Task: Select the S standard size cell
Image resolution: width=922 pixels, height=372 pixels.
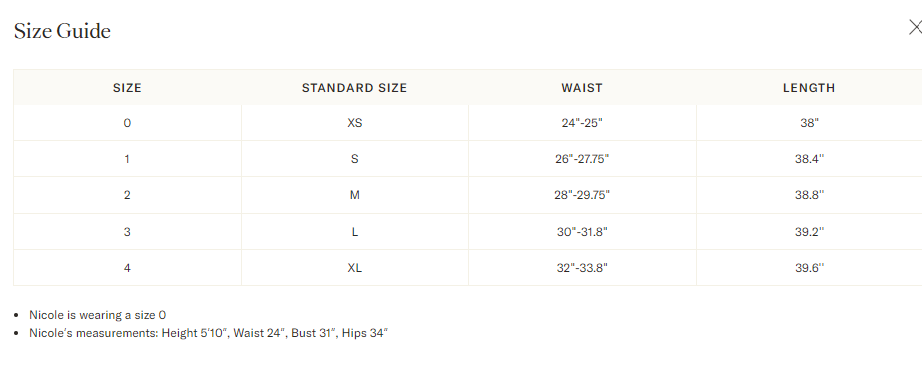Action: click(x=355, y=159)
